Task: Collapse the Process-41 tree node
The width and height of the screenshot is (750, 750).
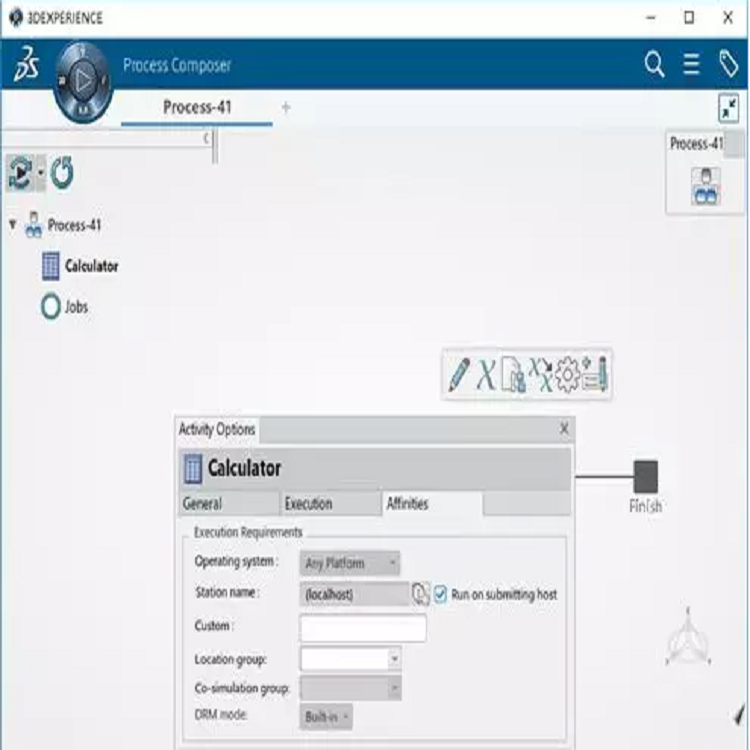Action: coord(12,225)
